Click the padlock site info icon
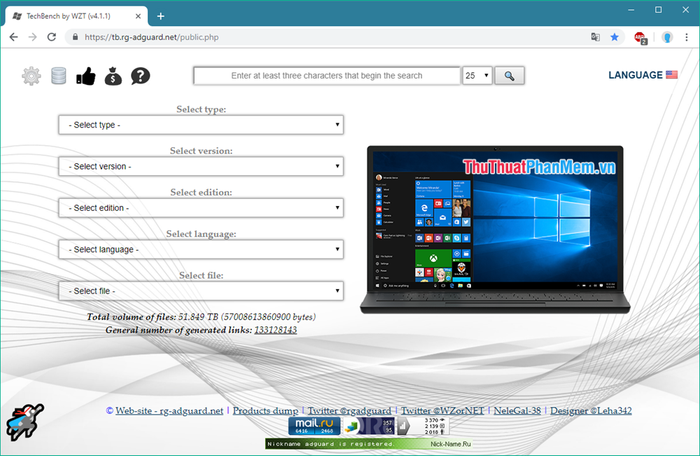The width and height of the screenshot is (700, 456). click(75, 37)
